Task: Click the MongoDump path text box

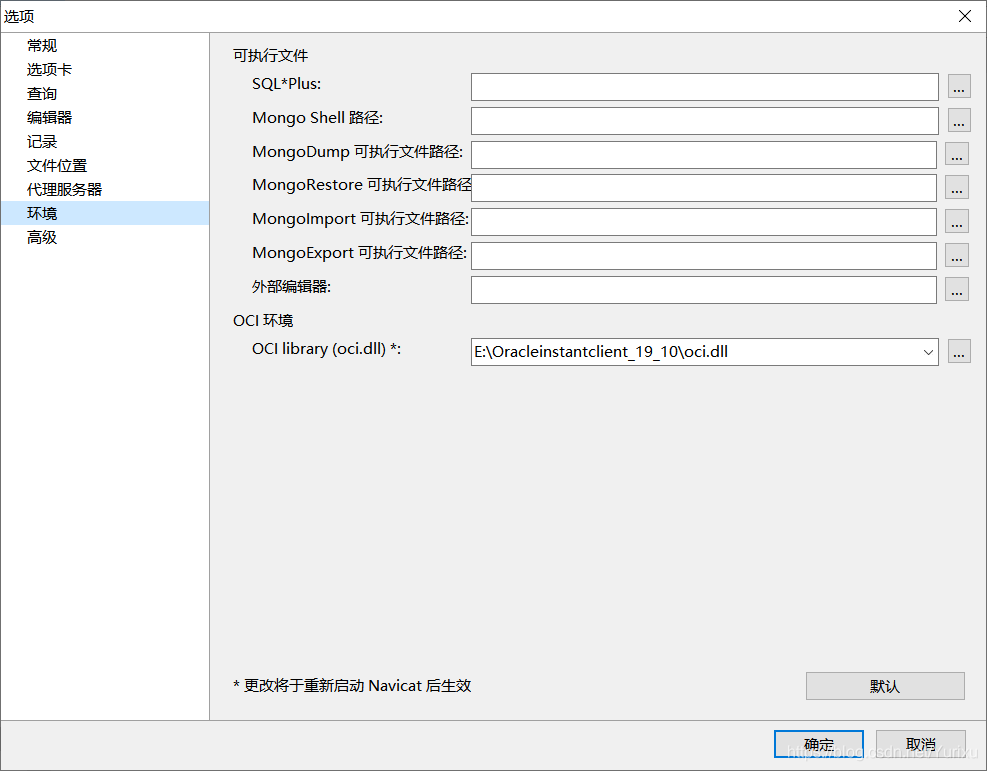Action: click(704, 155)
